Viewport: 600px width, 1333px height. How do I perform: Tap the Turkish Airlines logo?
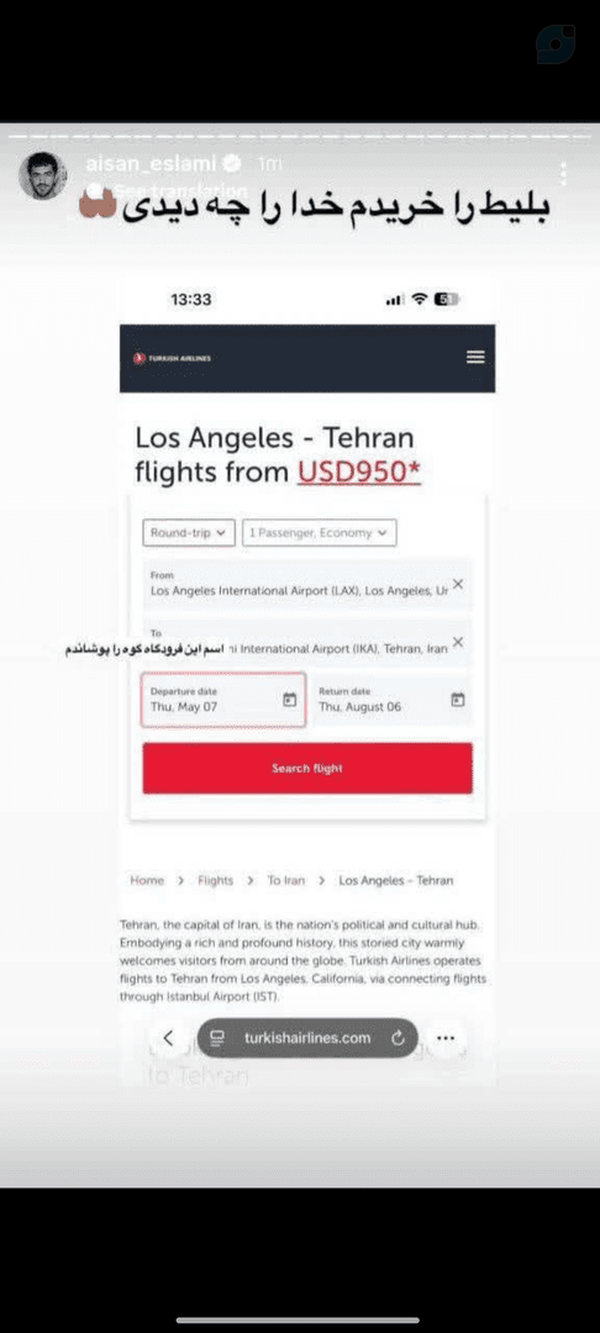click(172, 358)
